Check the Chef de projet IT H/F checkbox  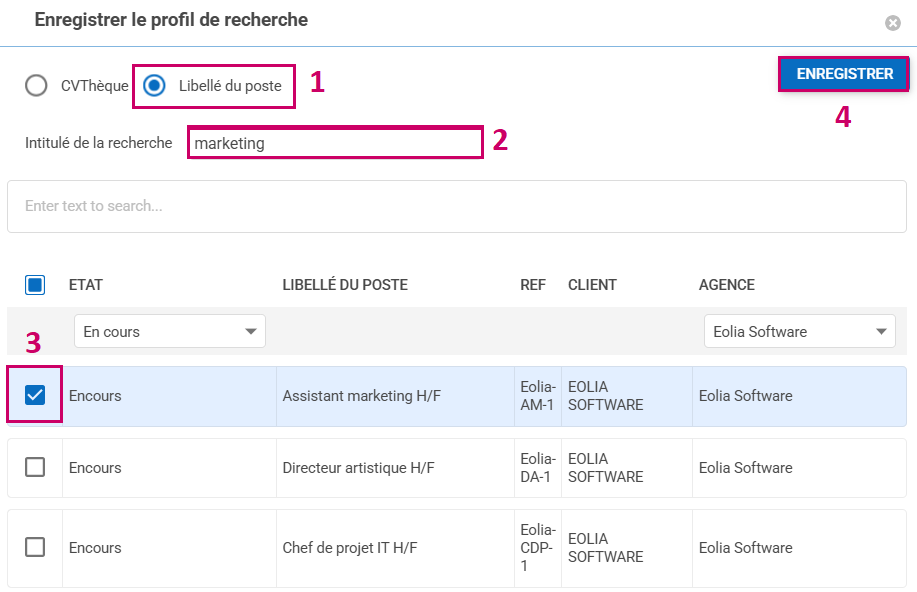point(35,547)
